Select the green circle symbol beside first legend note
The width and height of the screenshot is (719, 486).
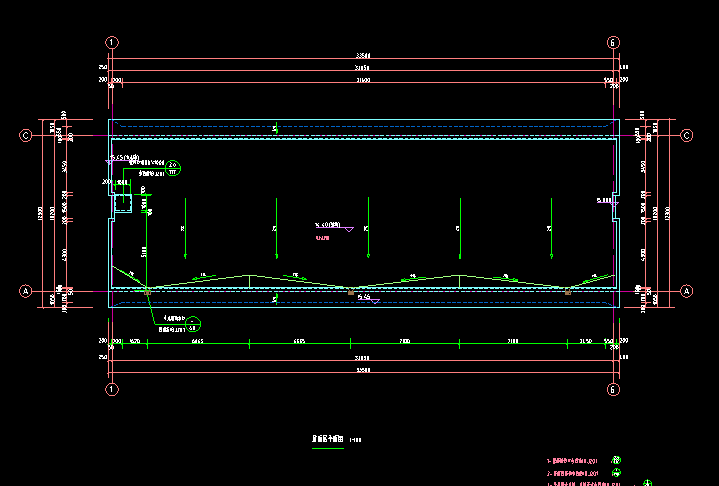tap(617, 460)
